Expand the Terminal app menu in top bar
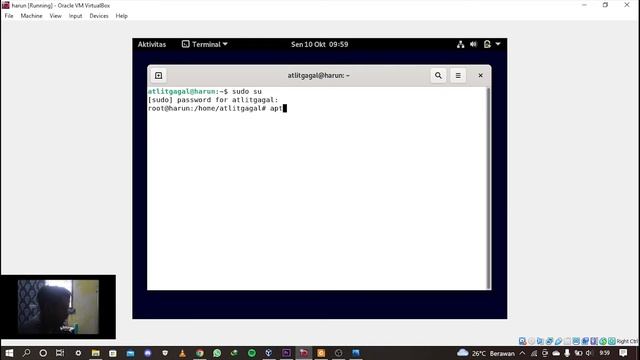Image resolution: width=640 pixels, height=360 pixels. tap(204, 44)
